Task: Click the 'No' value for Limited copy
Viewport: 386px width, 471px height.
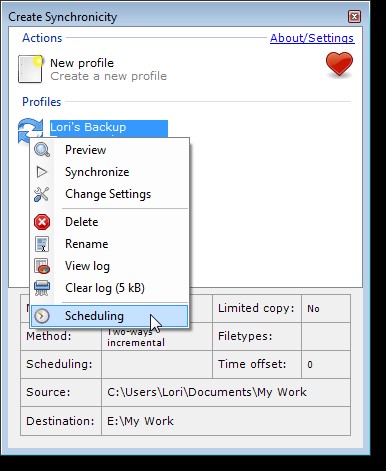Action: pos(313,309)
